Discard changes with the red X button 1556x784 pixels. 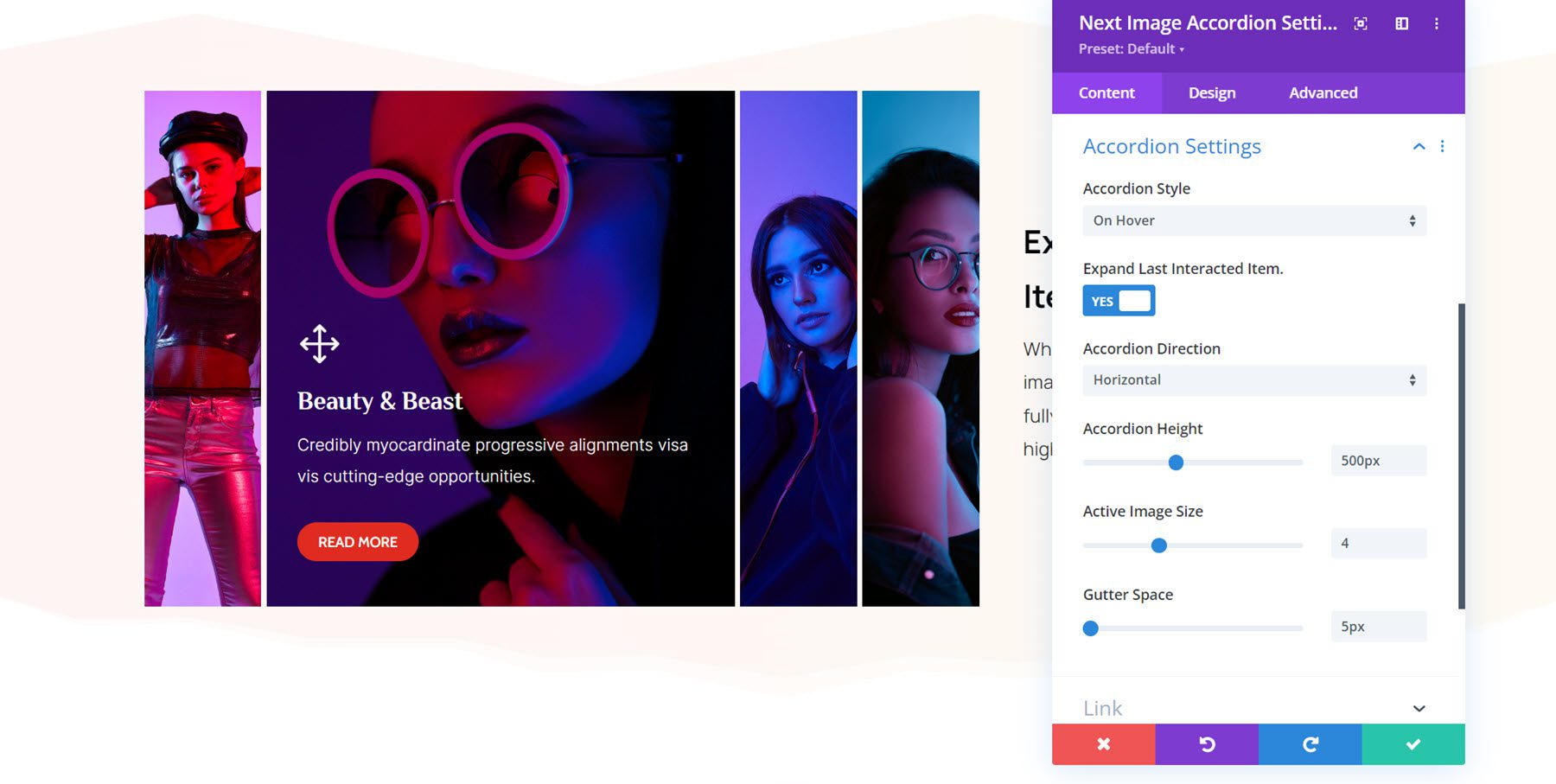point(1104,744)
